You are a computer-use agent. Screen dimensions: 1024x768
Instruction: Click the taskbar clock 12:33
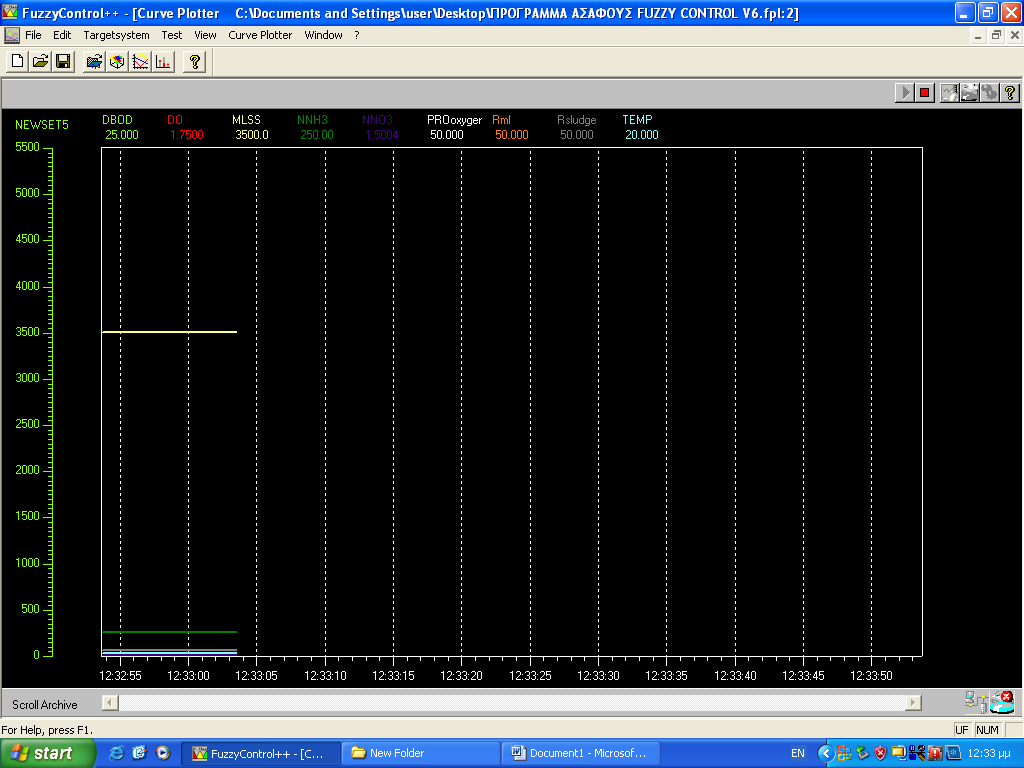(x=989, y=754)
